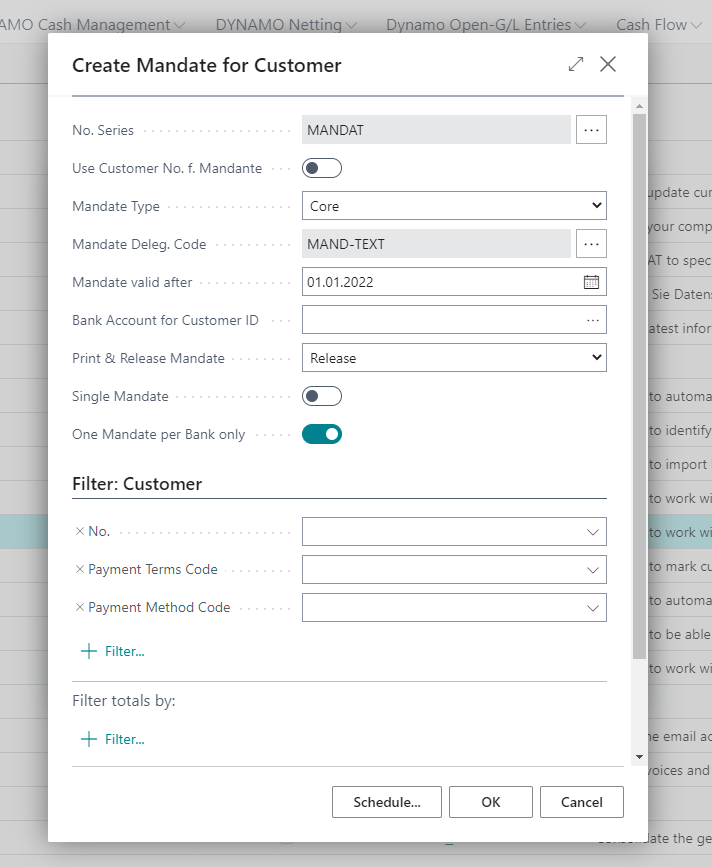Confirm with the OK button

pyautogui.click(x=491, y=802)
